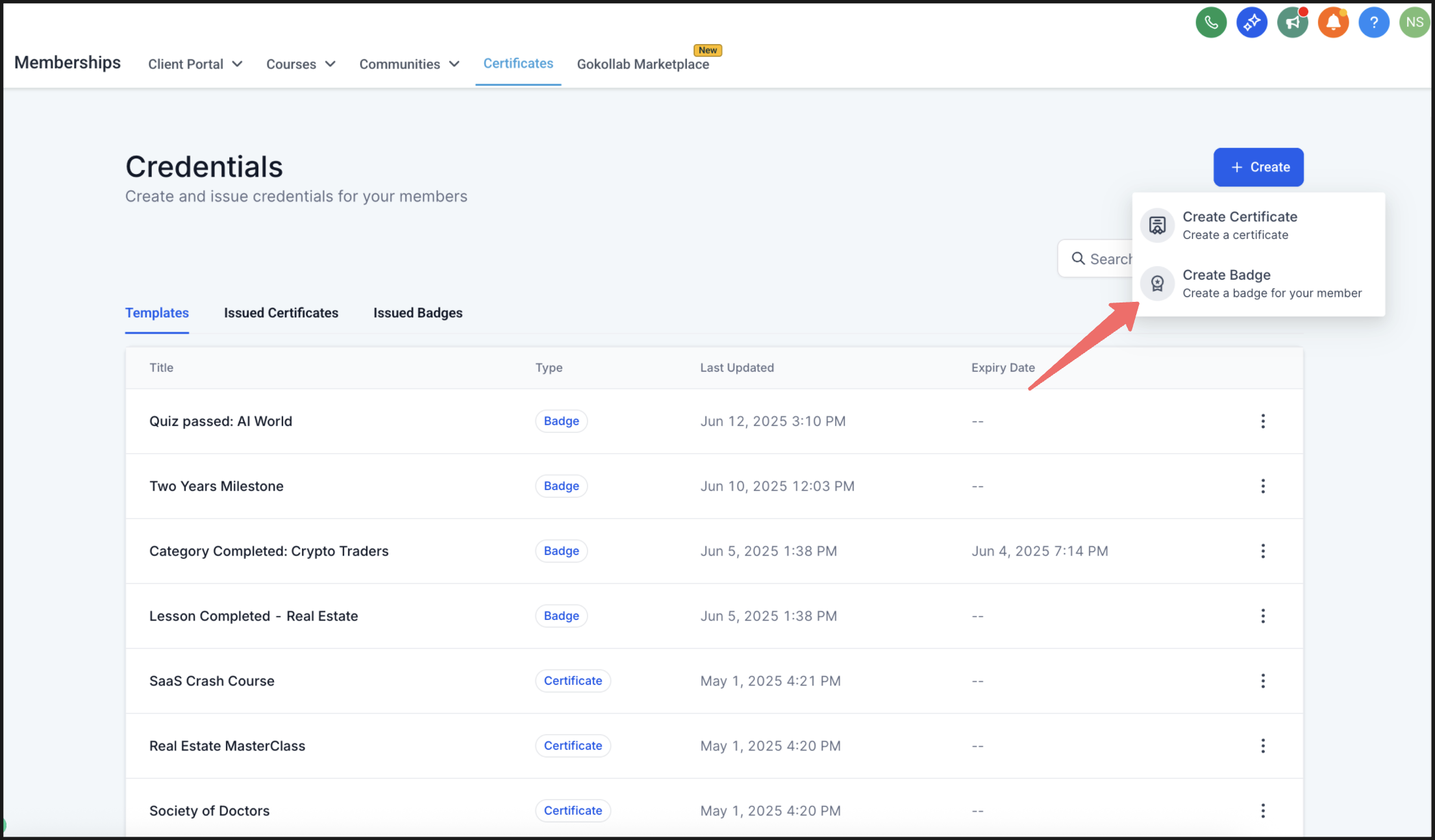Open three-dot menu for SaaS Crash Course
This screenshot has height=840, width=1435.
pyautogui.click(x=1263, y=681)
